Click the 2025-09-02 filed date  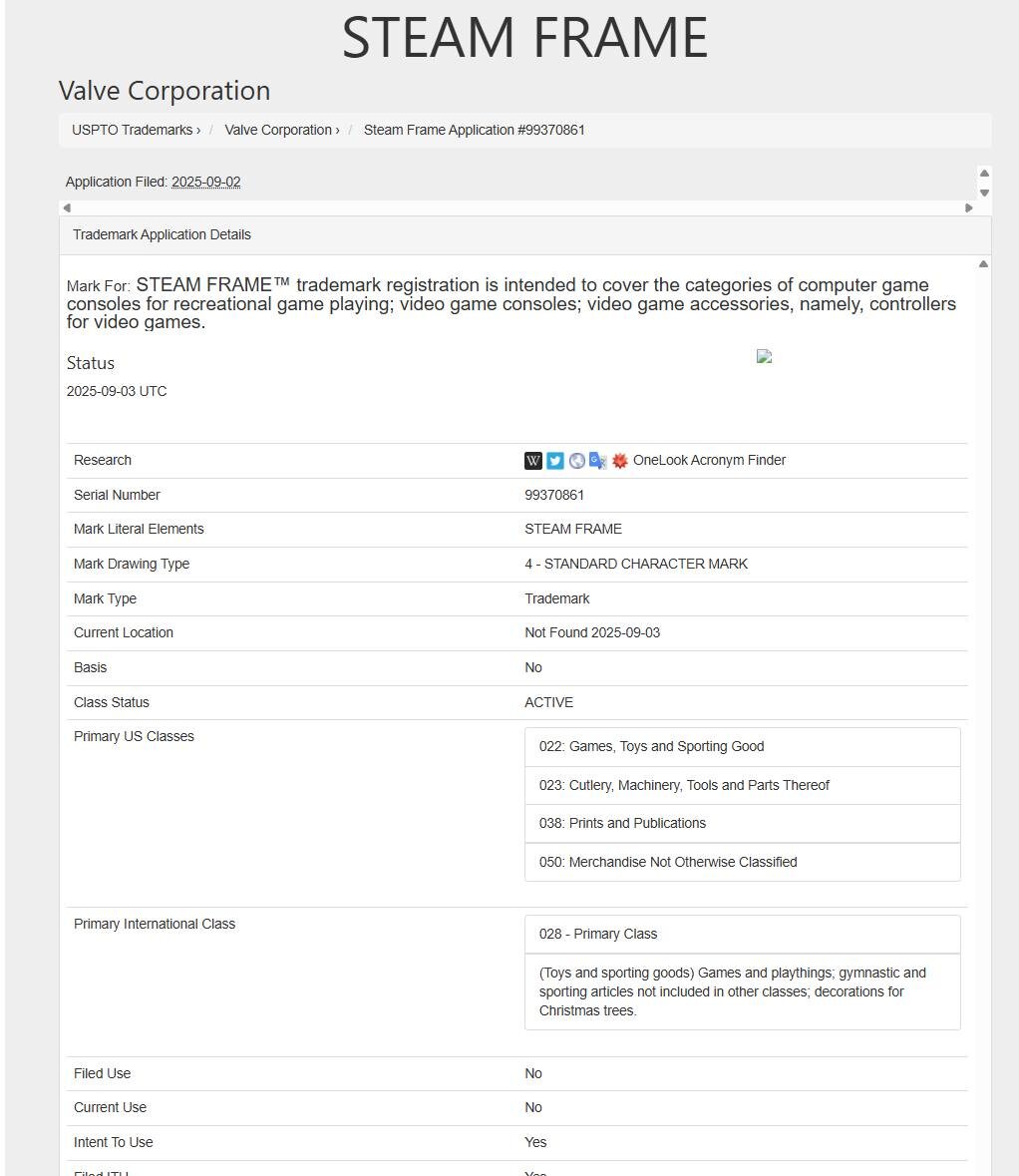(x=206, y=182)
